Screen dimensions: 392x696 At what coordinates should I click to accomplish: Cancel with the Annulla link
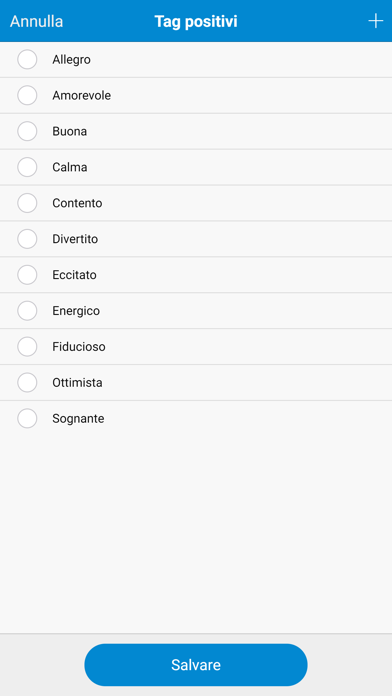tap(36, 21)
